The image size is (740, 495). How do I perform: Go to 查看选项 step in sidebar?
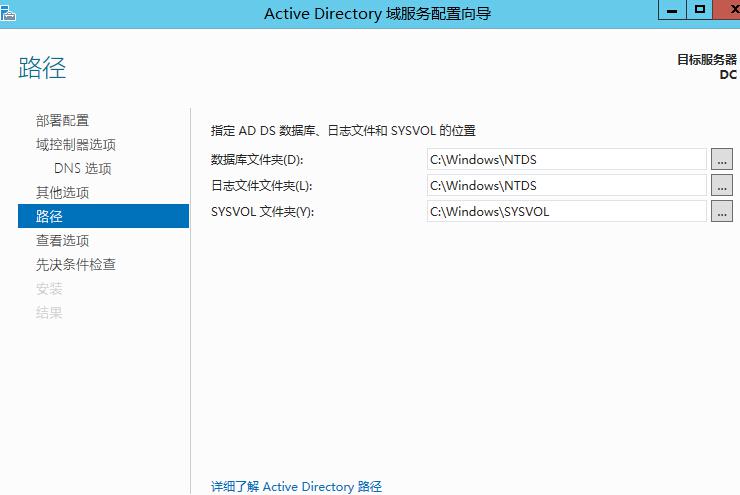point(62,241)
